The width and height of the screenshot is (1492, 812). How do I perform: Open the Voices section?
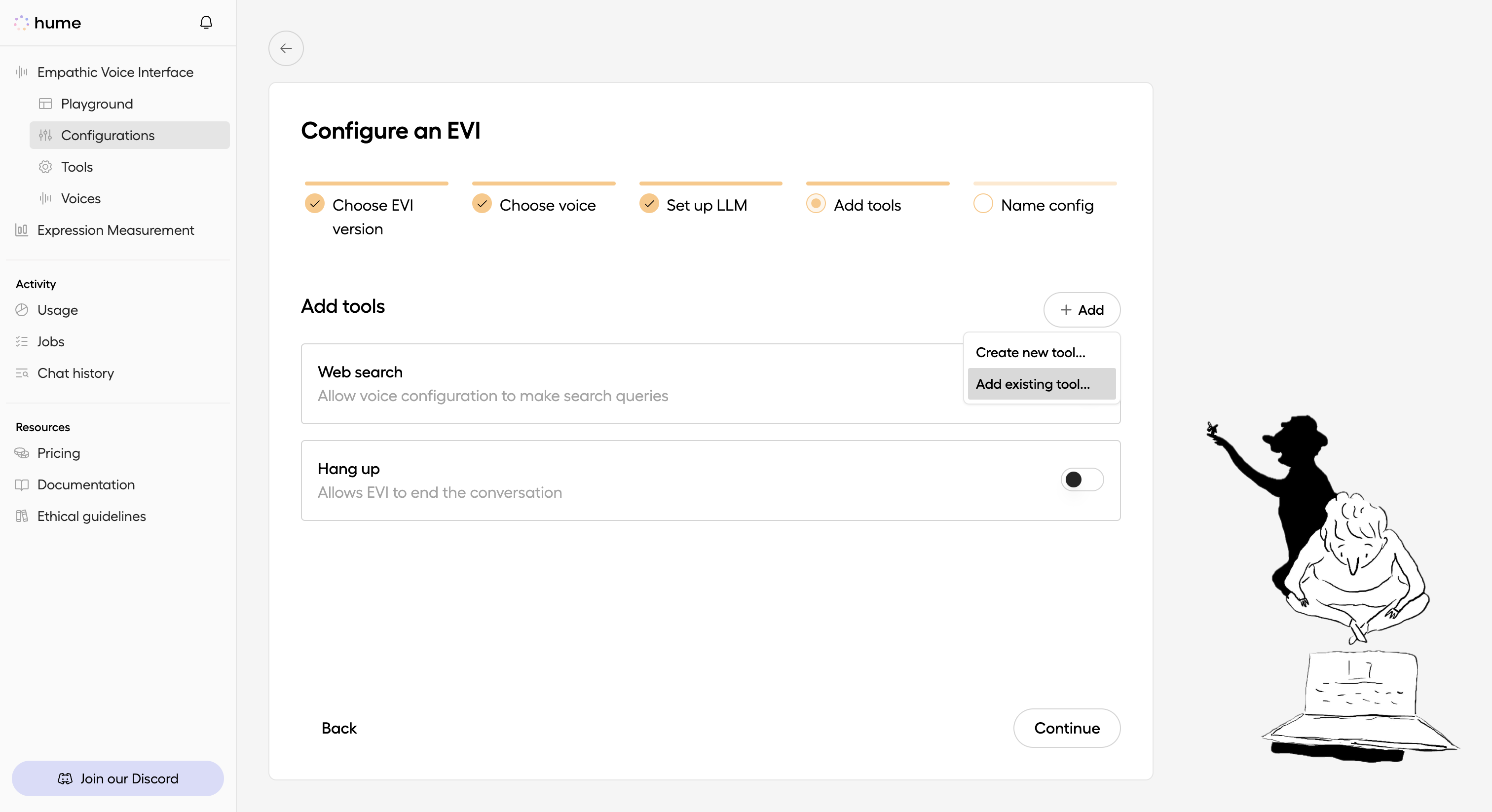point(80,198)
